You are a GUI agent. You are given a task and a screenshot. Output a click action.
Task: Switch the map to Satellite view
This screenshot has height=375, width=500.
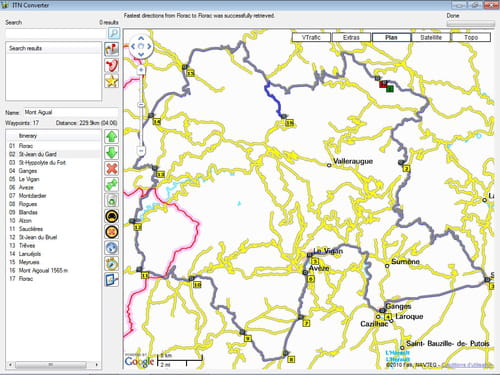point(431,37)
